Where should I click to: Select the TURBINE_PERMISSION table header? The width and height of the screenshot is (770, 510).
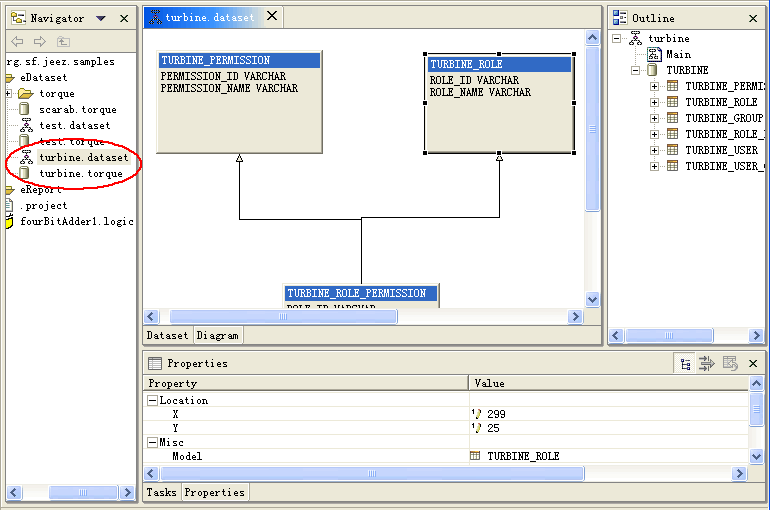[x=239, y=60]
